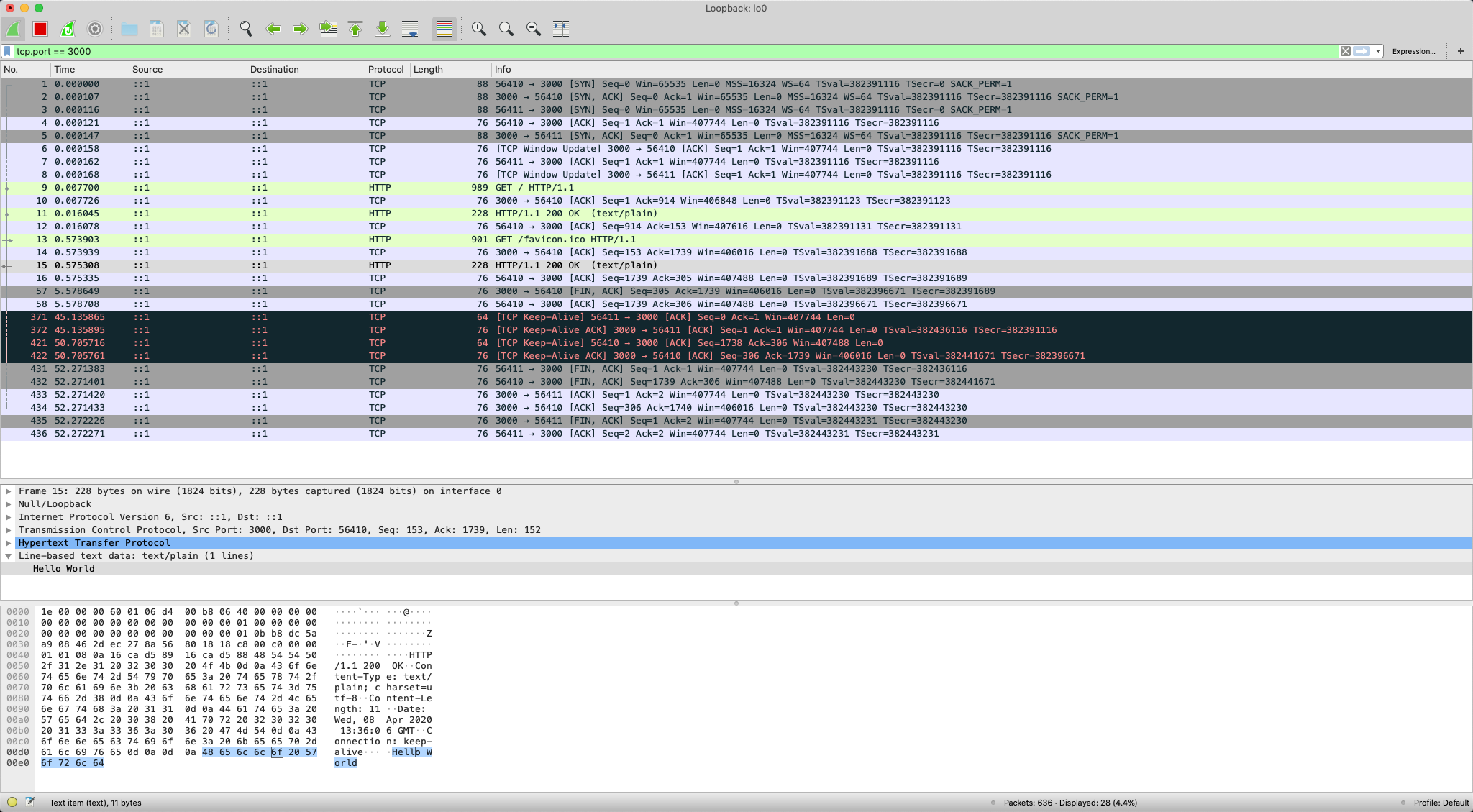Sort by the Destination column header
This screenshot has height=812, width=1473.
[306, 69]
